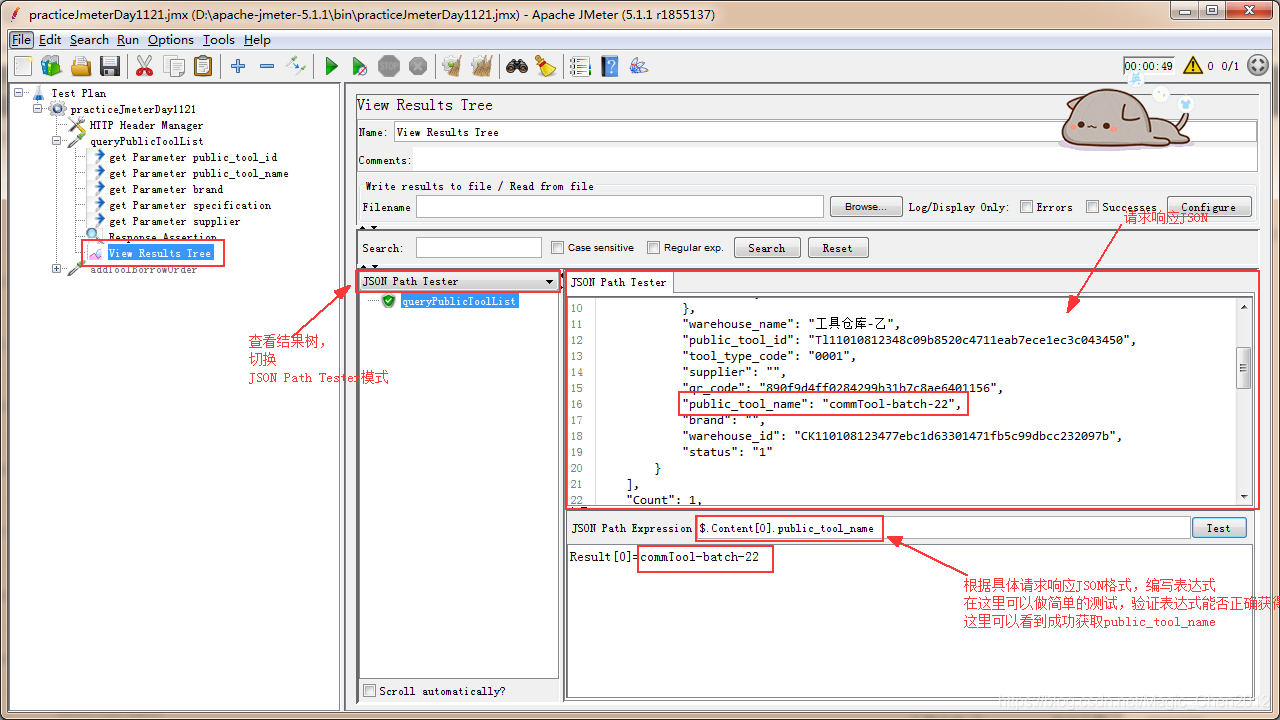The height and width of the screenshot is (720, 1280).
Task: Select HTTP Header Manager in tree
Action: point(146,125)
